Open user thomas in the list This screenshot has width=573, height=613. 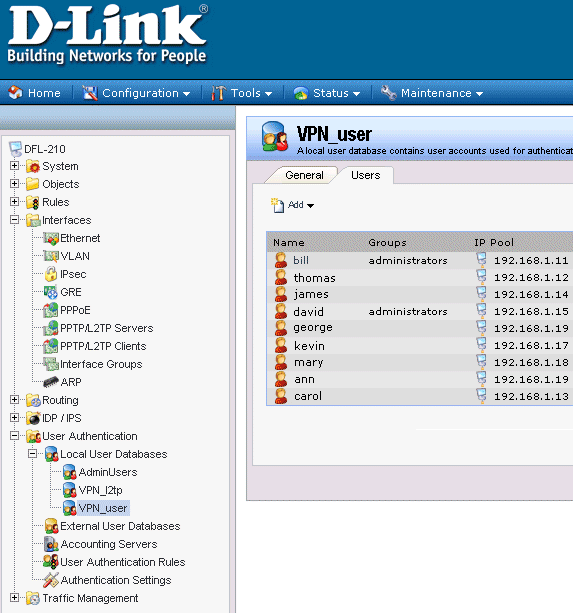[x=314, y=278]
